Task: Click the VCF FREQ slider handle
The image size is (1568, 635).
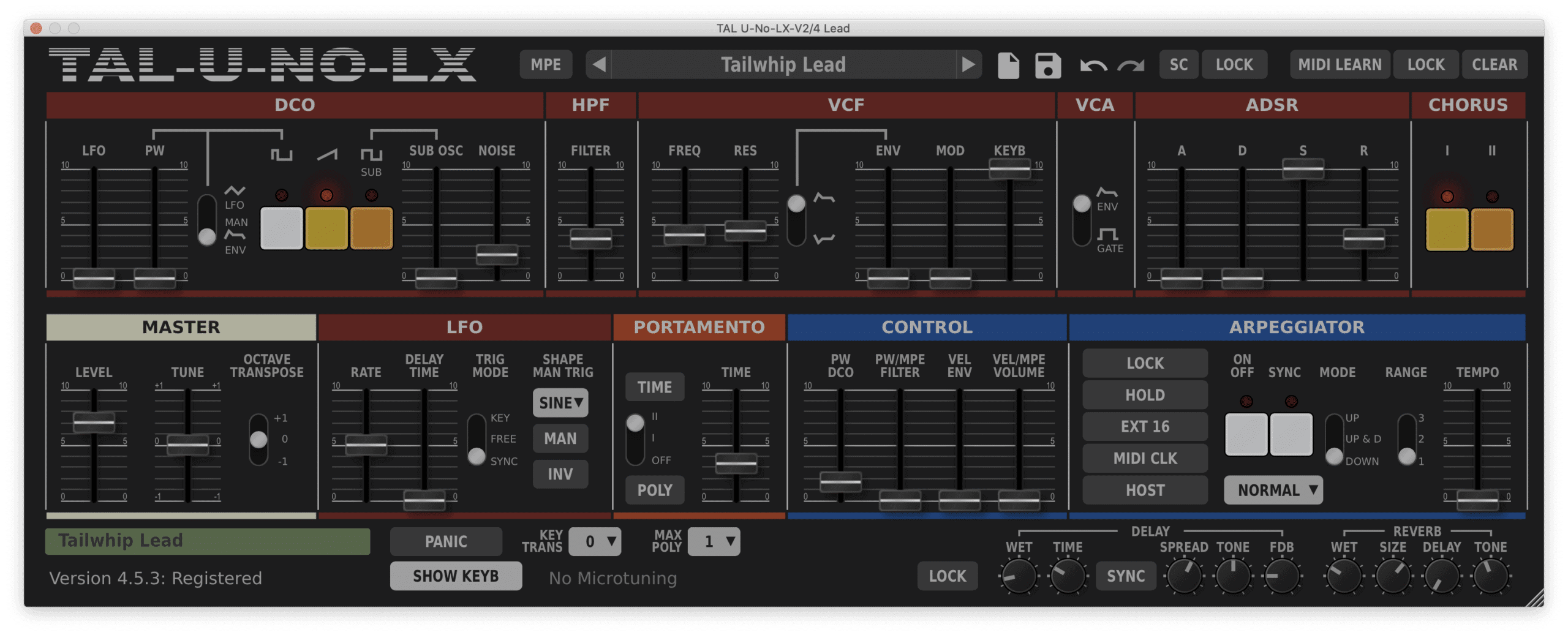Action: [x=685, y=234]
